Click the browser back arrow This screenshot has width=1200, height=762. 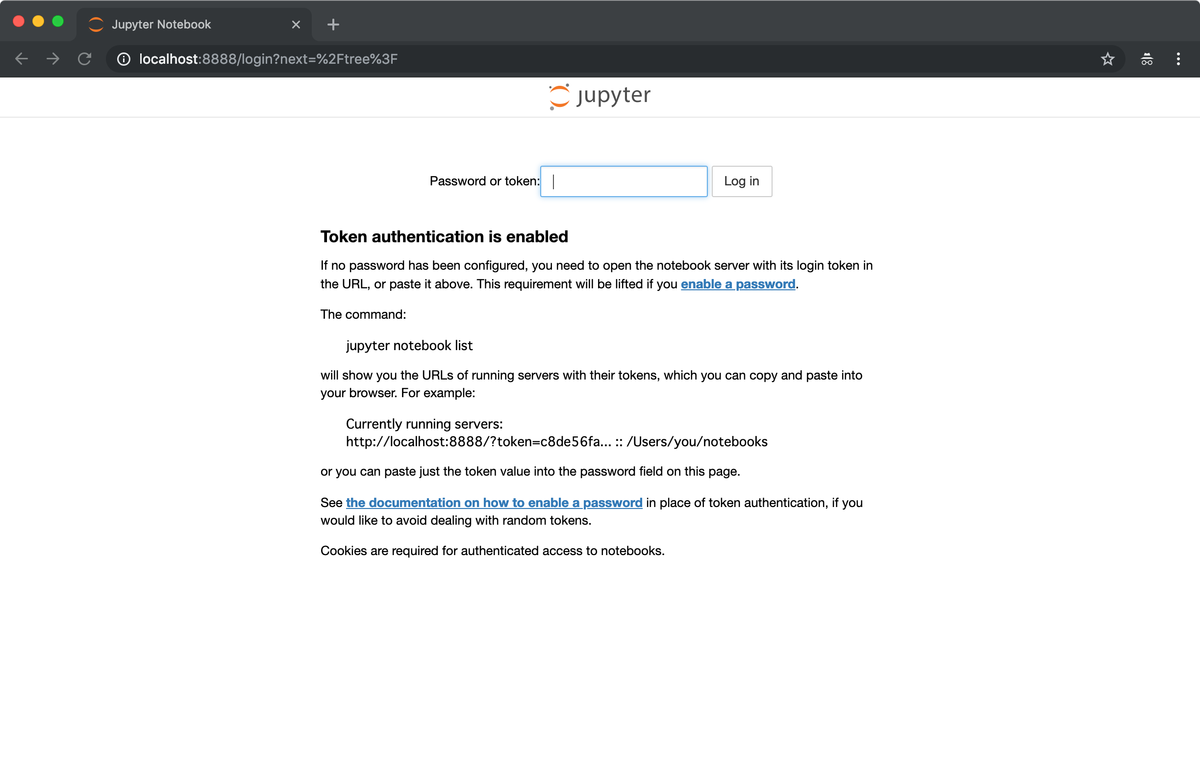(x=22, y=59)
